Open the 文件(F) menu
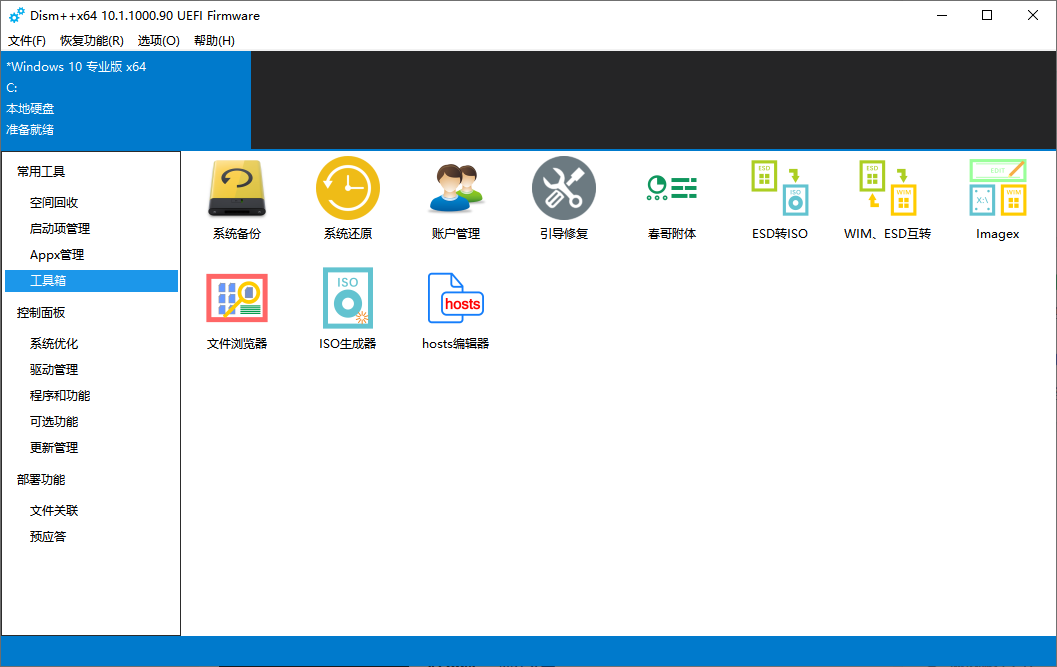The width and height of the screenshot is (1057, 667). tap(27, 40)
